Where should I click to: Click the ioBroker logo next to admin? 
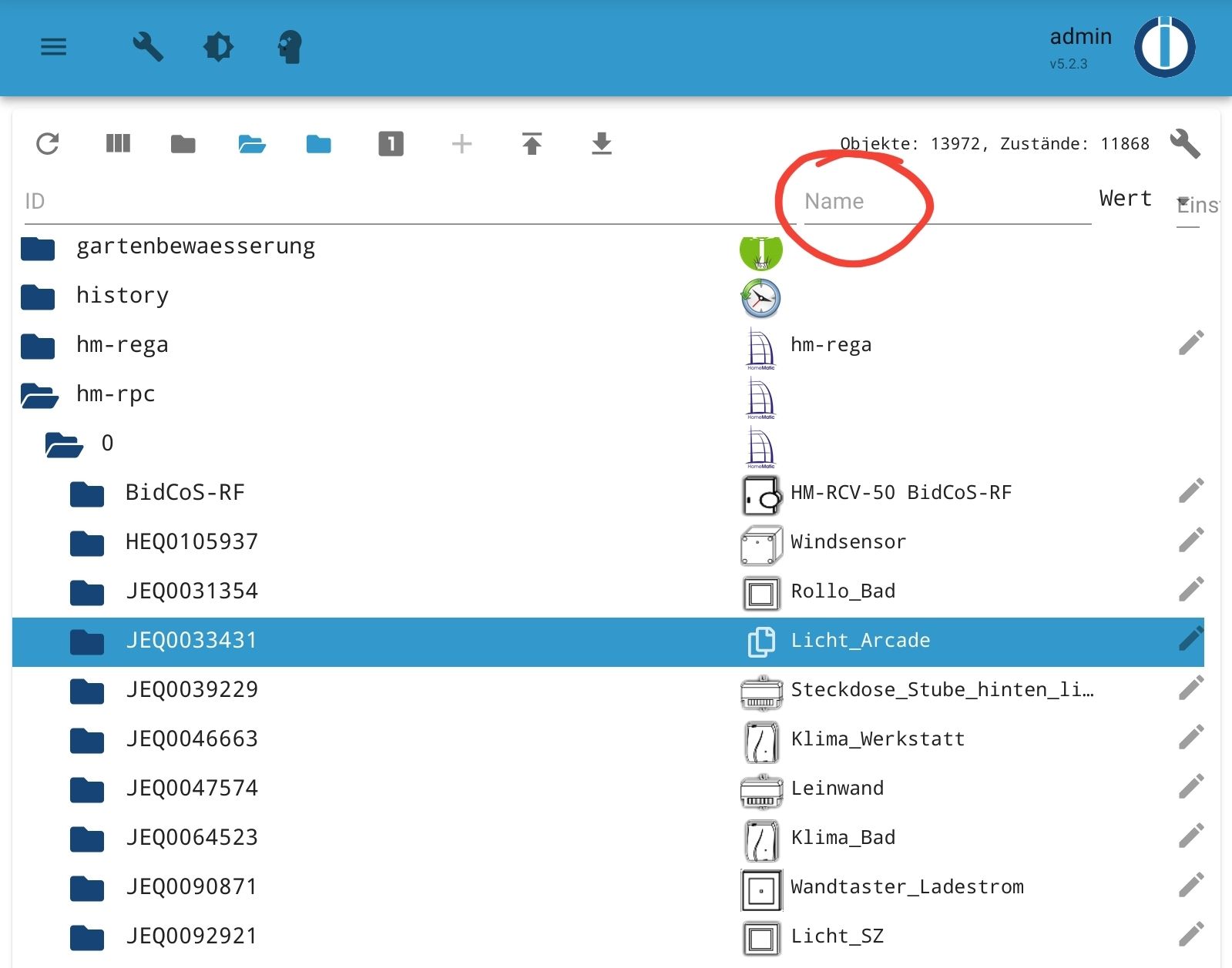coord(1164,47)
